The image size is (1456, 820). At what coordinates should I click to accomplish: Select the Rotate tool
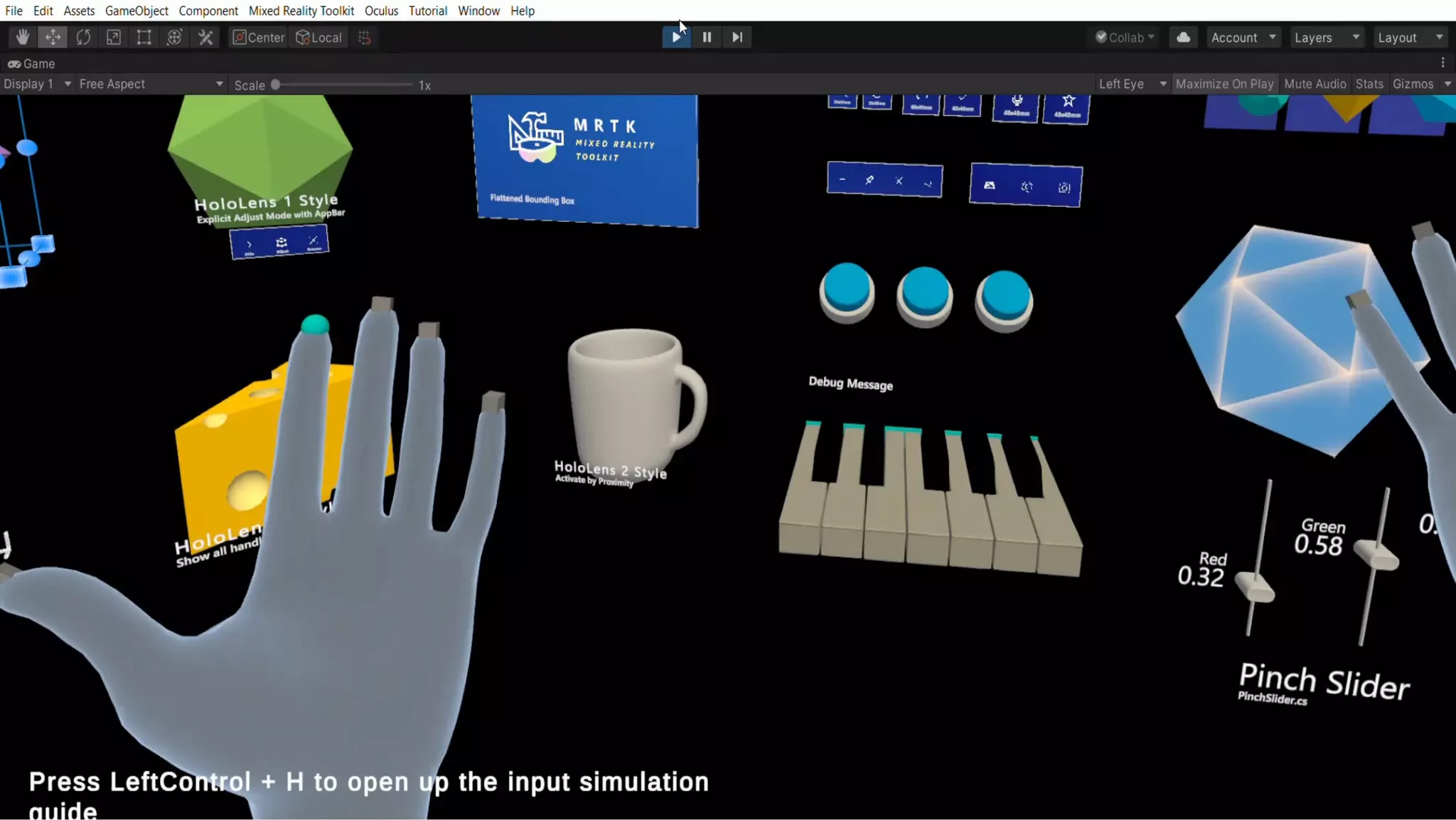pyautogui.click(x=83, y=37)
